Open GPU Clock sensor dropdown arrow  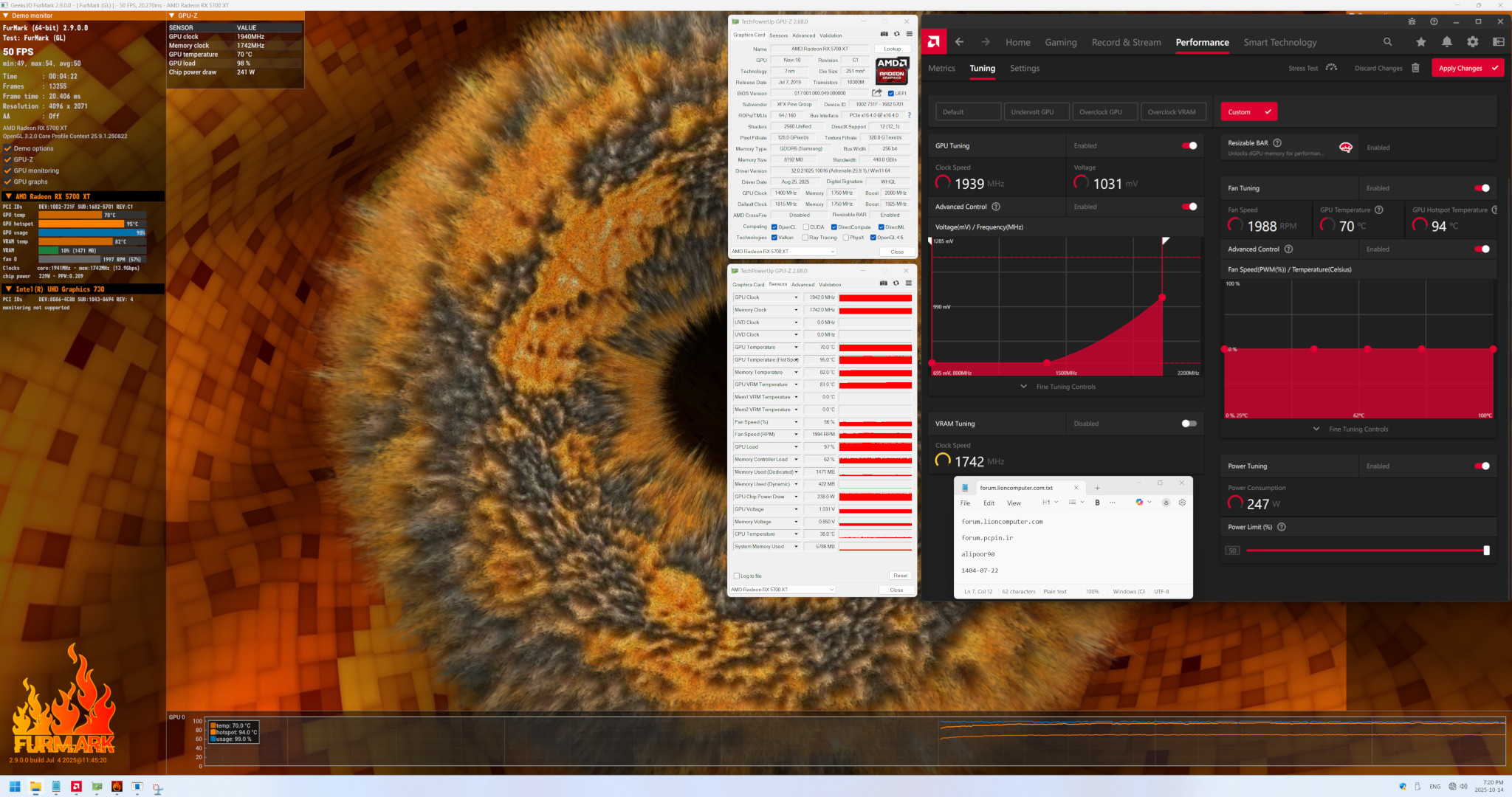pyautogui.click(x=796, y=297)
